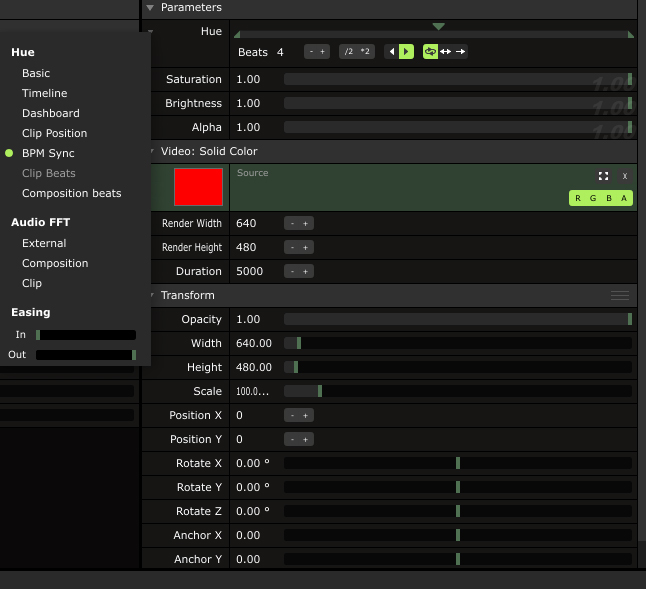Viewport: 646px width, 589px height.
Task: Click the *2 double beats button
Action: click(365, 52)
